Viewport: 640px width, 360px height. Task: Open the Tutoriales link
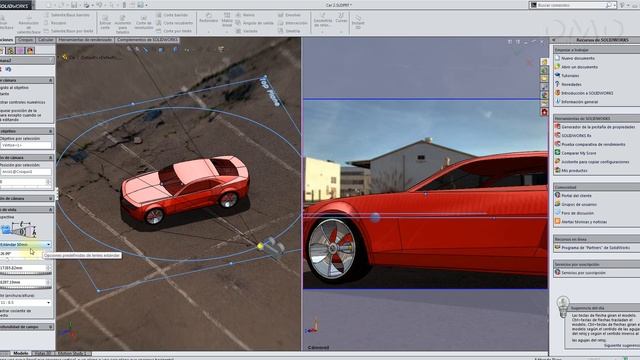coord(570,76)
